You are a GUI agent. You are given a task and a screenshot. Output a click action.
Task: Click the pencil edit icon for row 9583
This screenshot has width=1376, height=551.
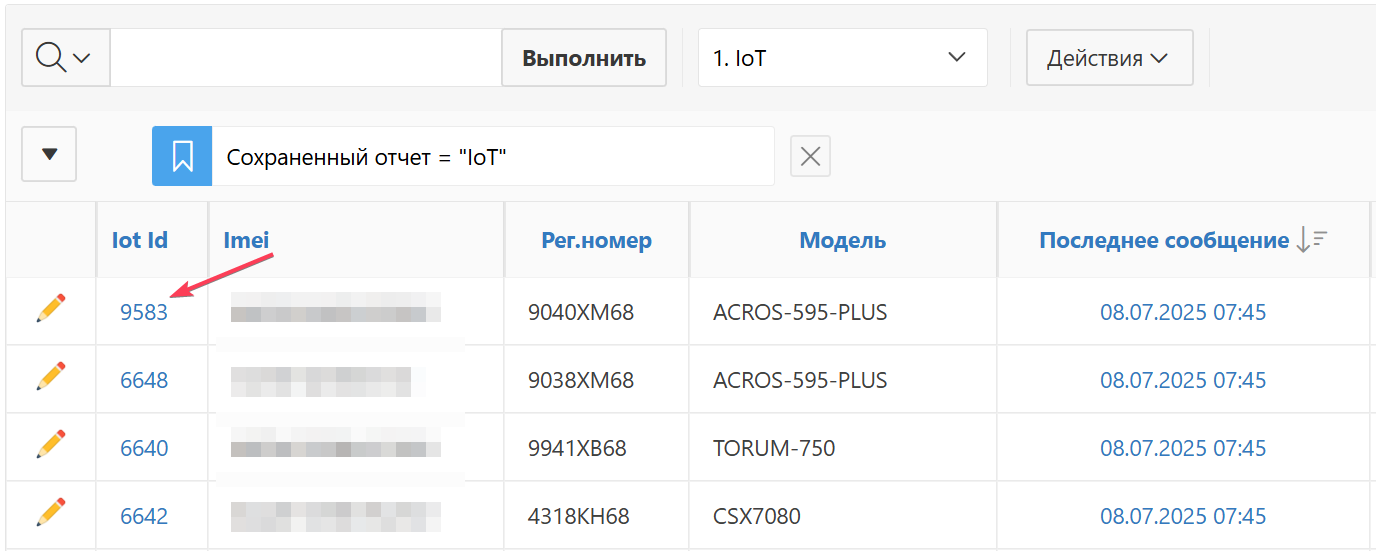[51, 310]
